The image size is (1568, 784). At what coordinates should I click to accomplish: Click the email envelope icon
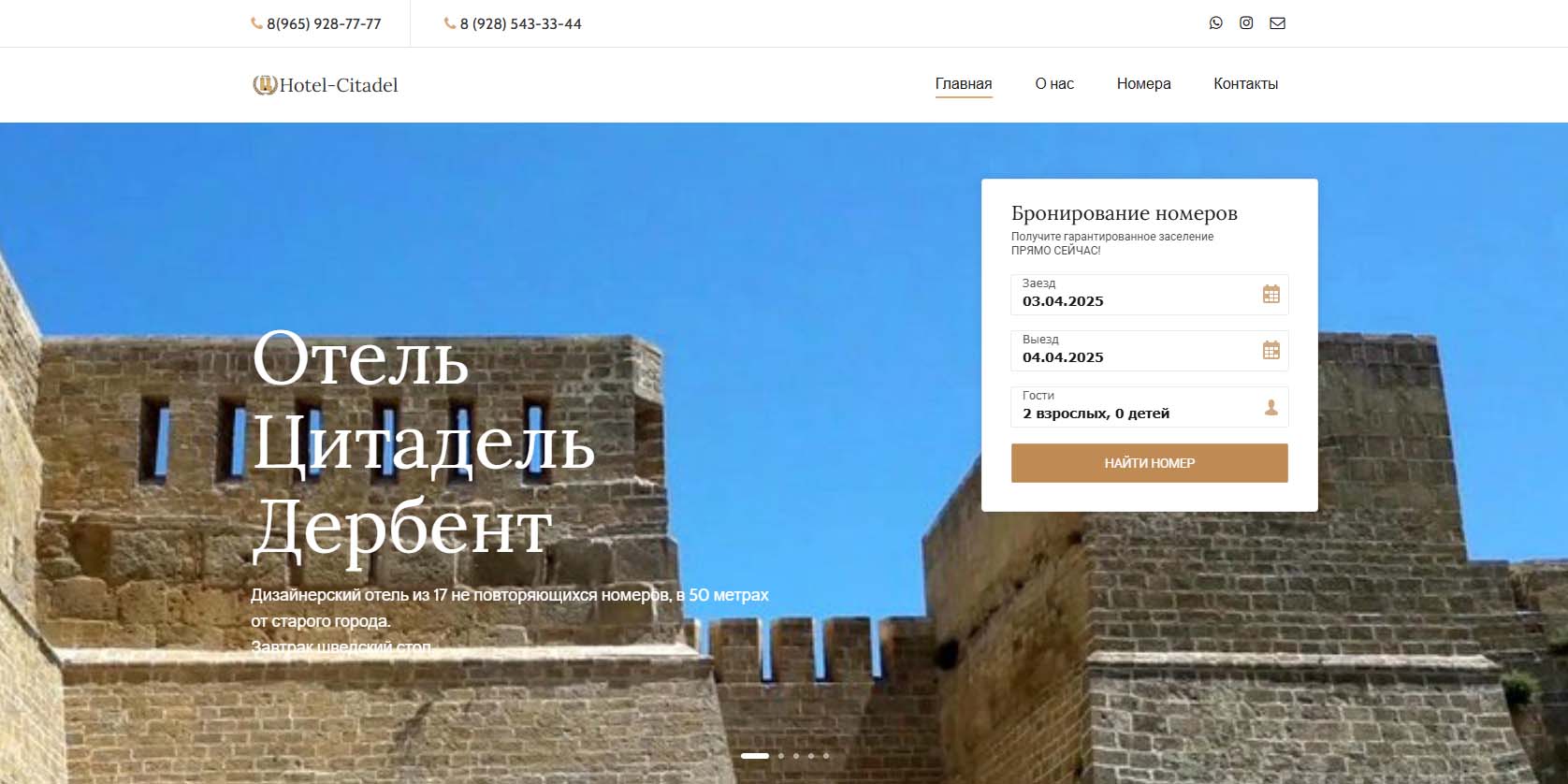1277,23
